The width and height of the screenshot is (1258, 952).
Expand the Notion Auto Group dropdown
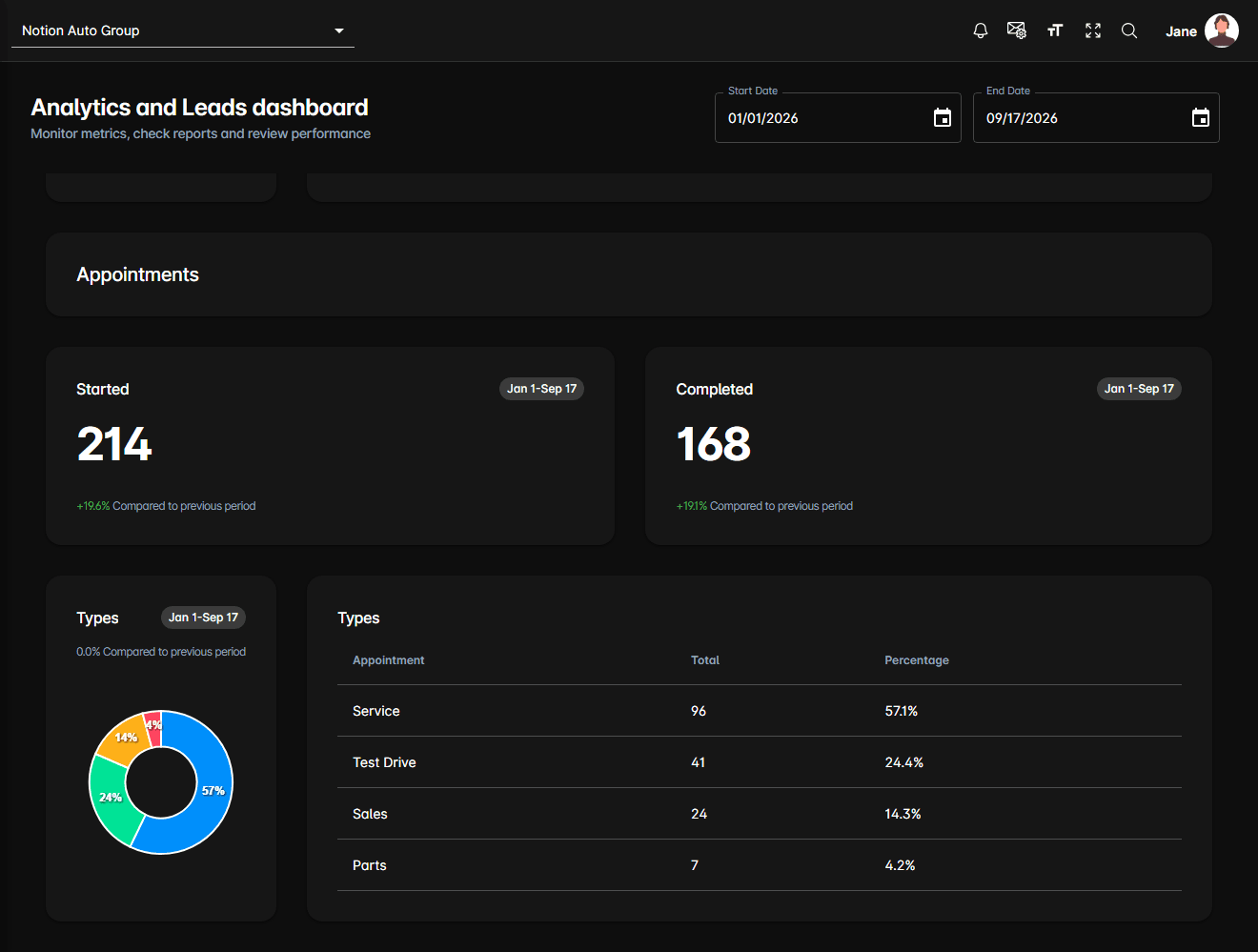point(183,30)
